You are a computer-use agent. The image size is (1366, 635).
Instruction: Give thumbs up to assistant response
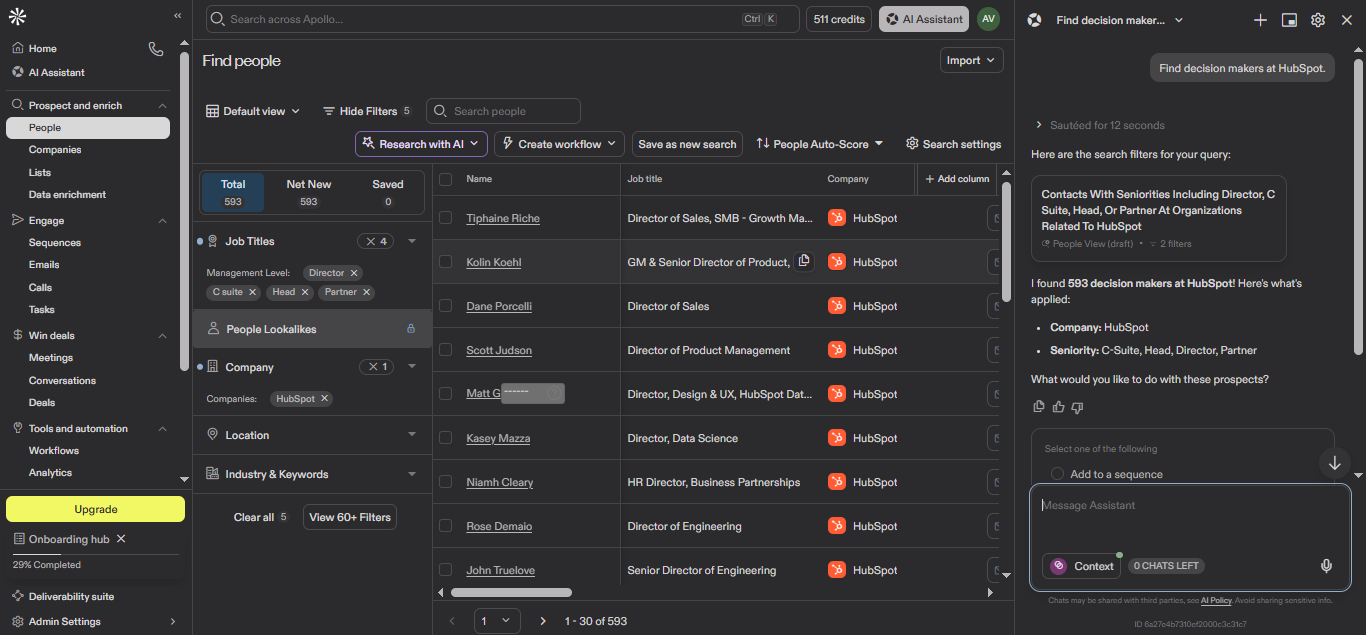click(1058, 407)
